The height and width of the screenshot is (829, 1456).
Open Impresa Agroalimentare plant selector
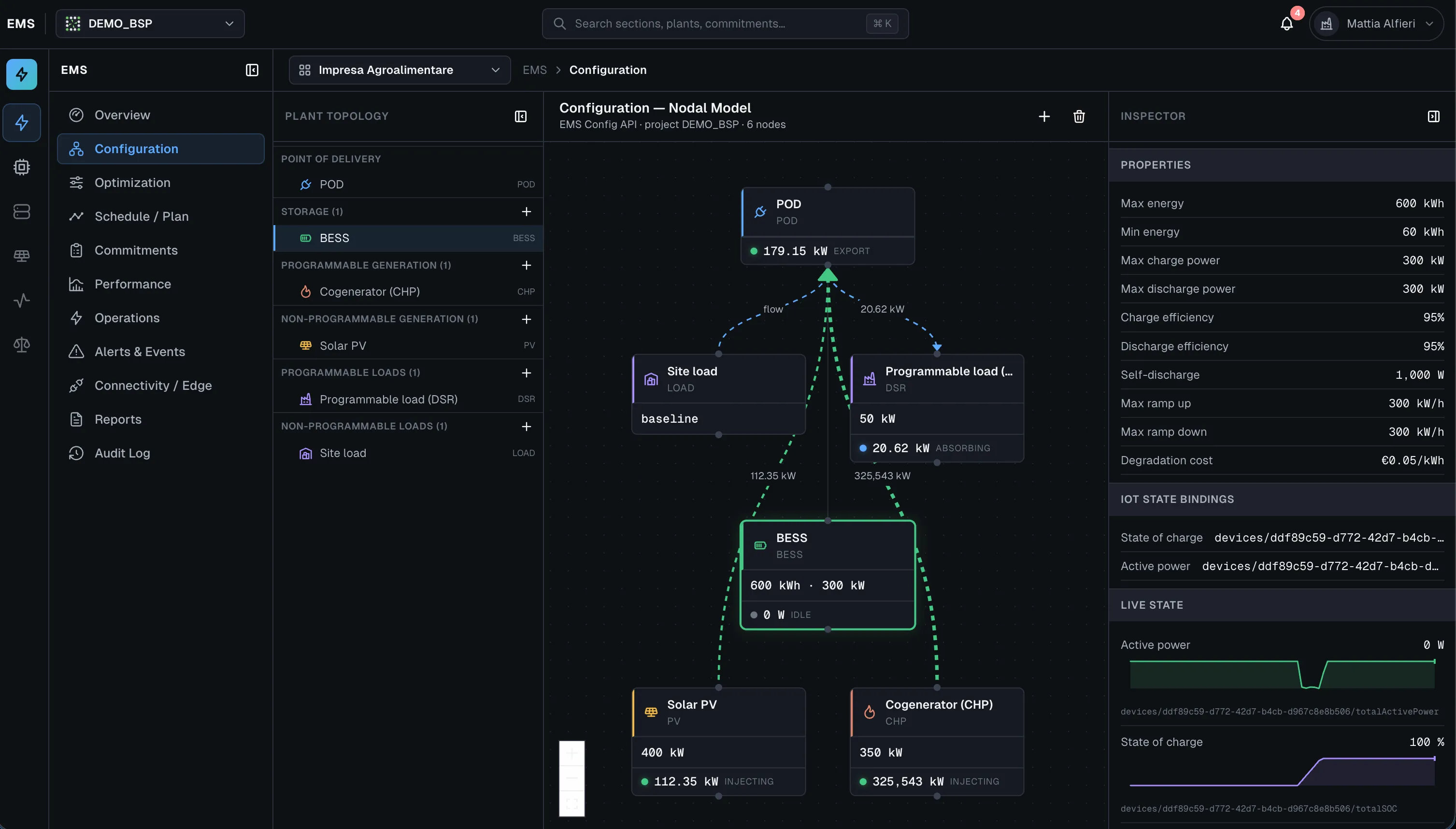click(x=399, y=70)
